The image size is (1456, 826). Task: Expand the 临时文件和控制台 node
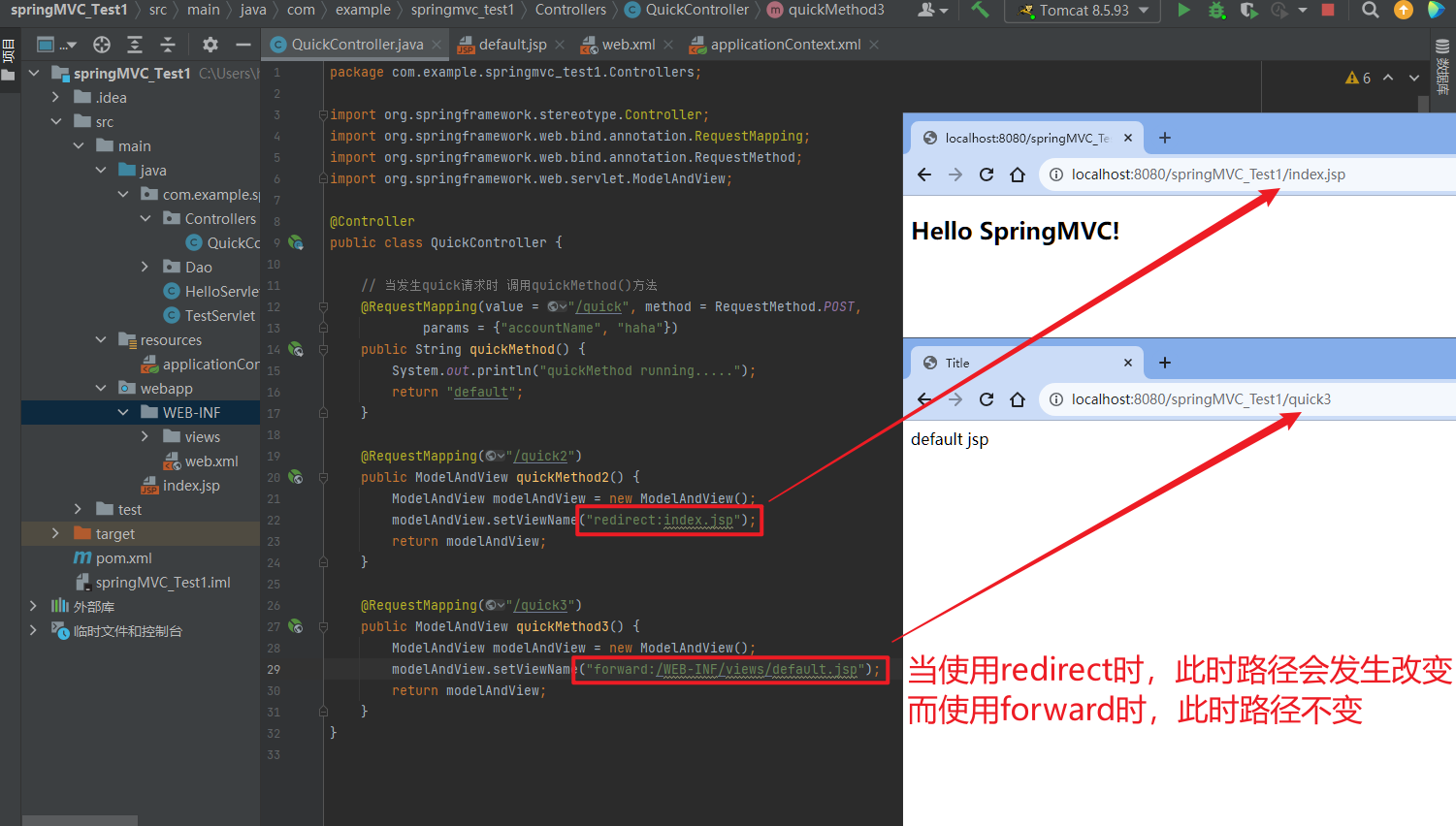[33, 630]
